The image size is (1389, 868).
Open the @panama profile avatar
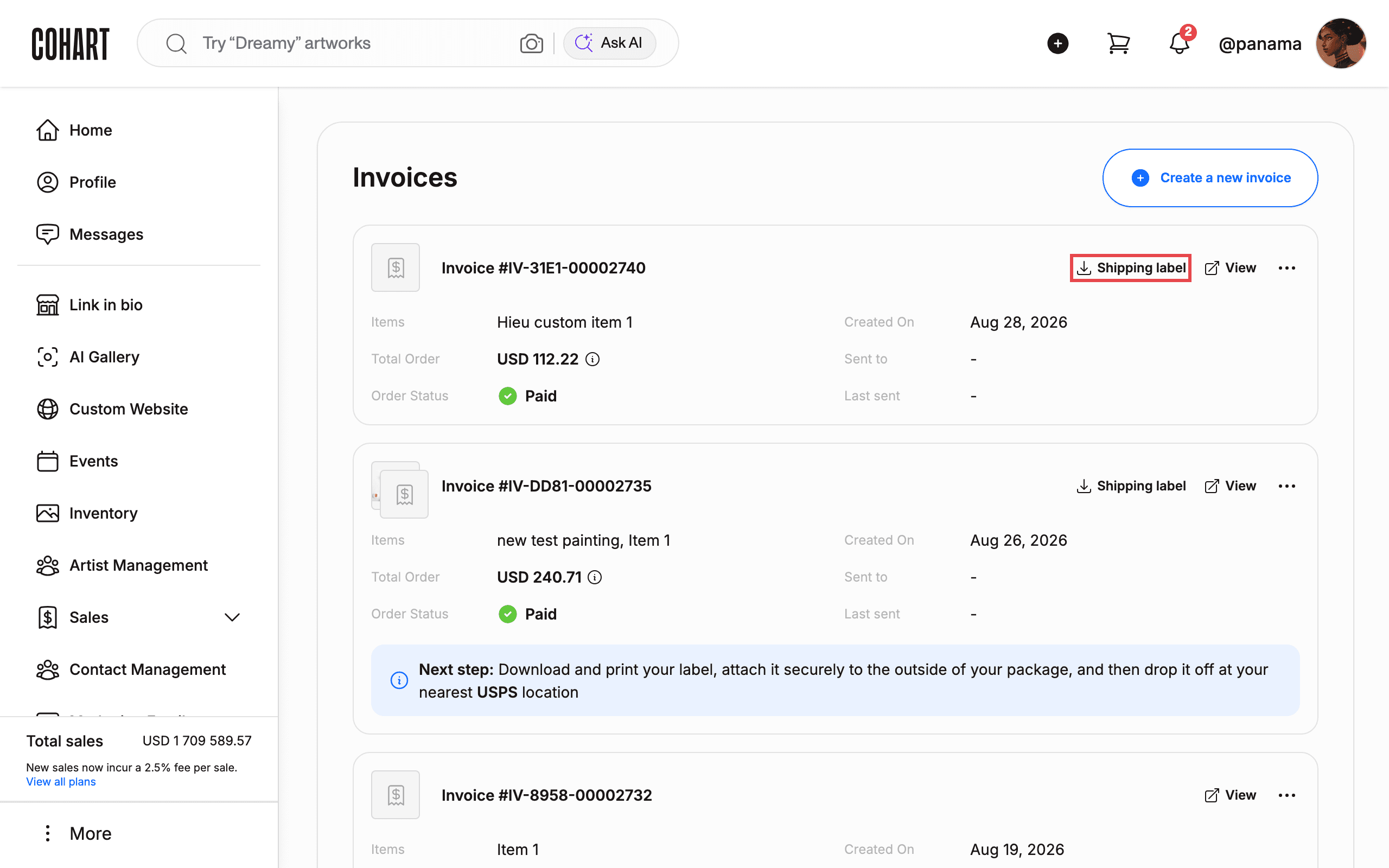pos(1341,43)
